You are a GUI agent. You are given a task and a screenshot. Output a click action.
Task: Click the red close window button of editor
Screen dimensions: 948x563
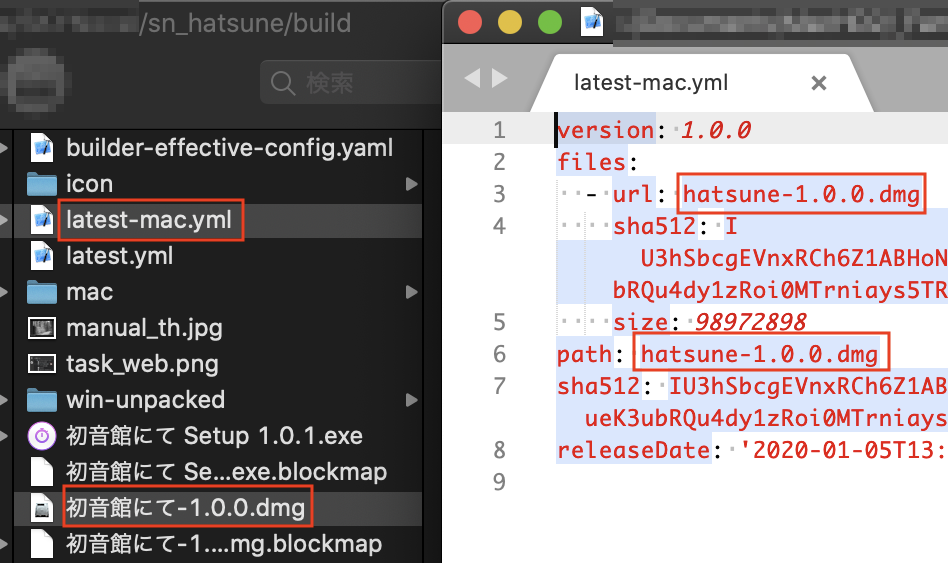(x=470, y=23)
